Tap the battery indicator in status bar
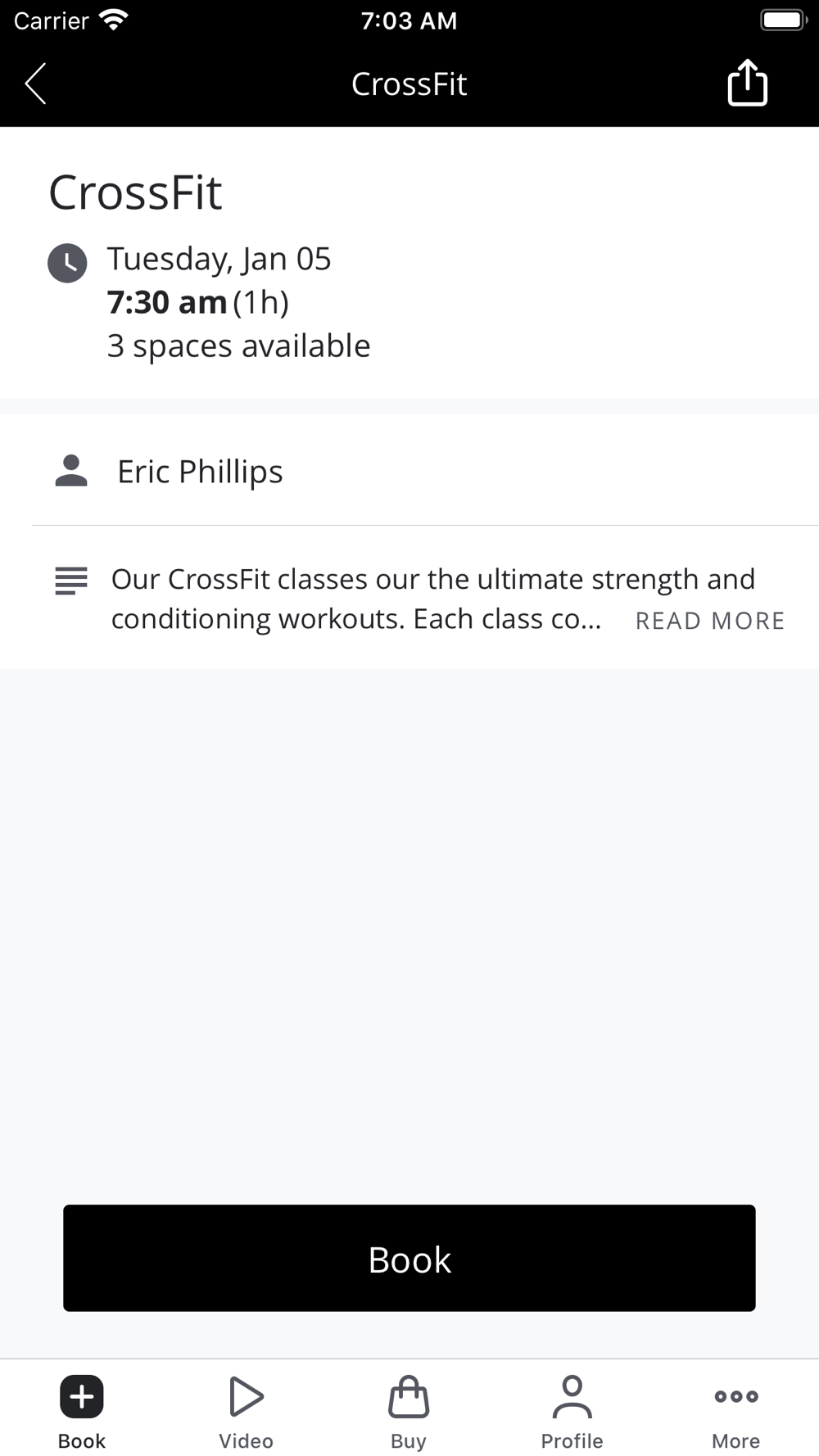 784,20
